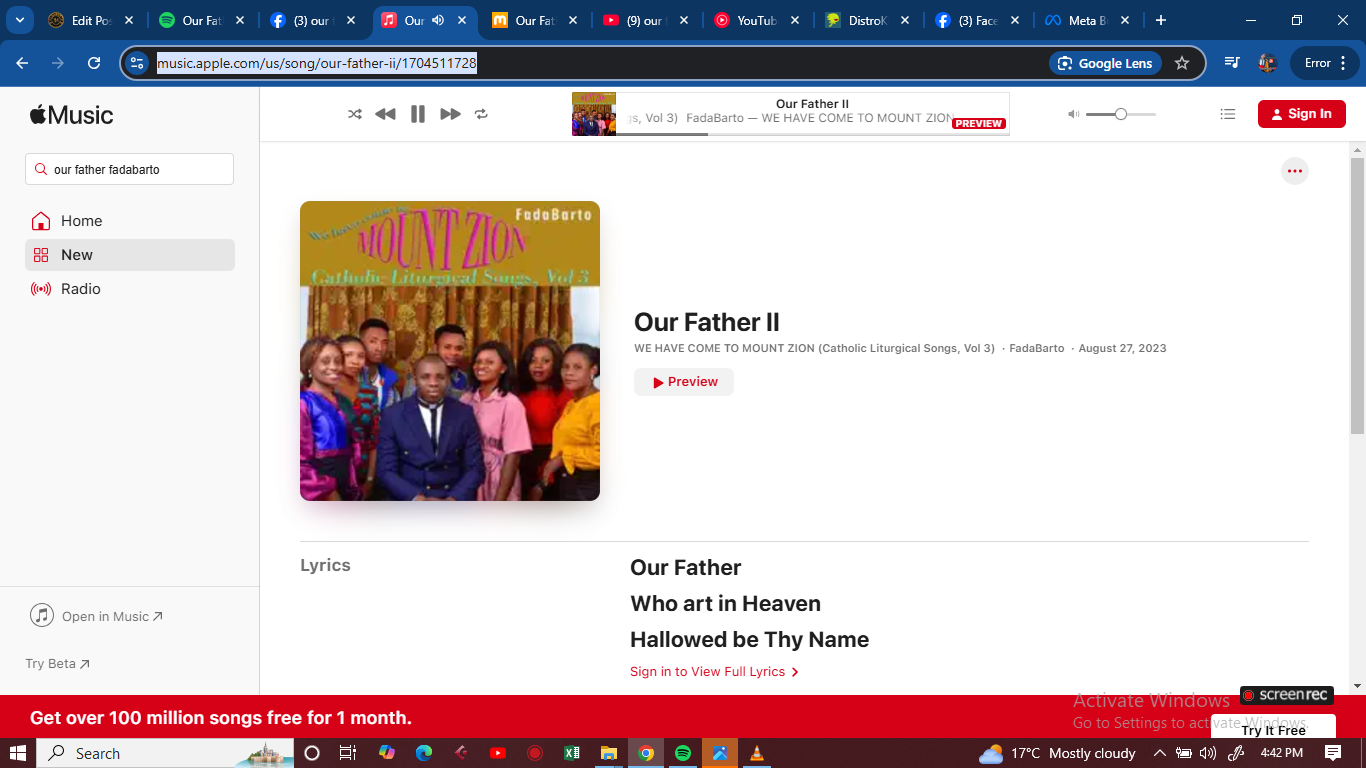
Task: Switch to the Meta Business tab
Action: 1086,20
